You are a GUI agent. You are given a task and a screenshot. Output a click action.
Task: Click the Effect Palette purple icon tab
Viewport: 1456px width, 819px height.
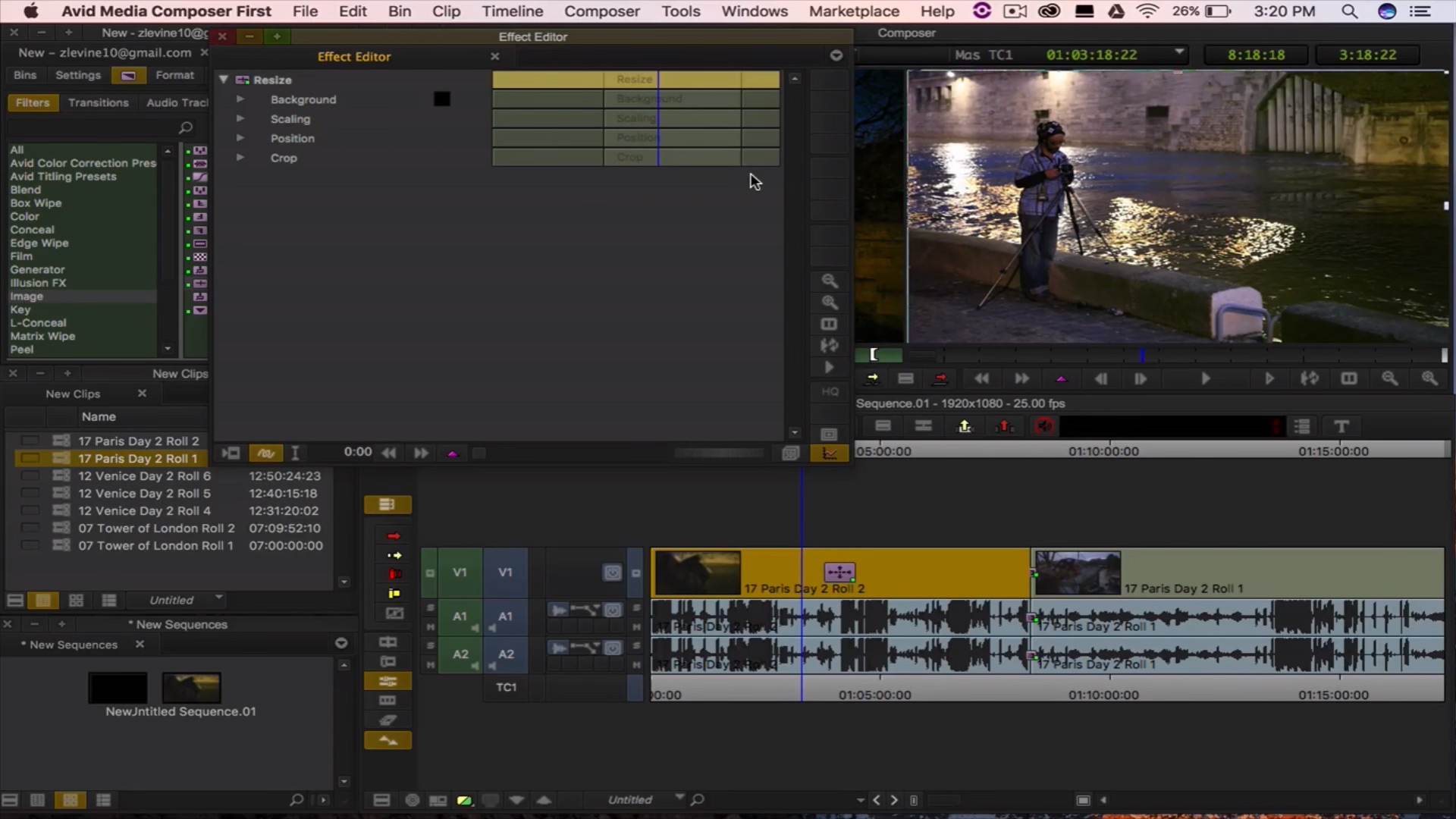(128, 75)
